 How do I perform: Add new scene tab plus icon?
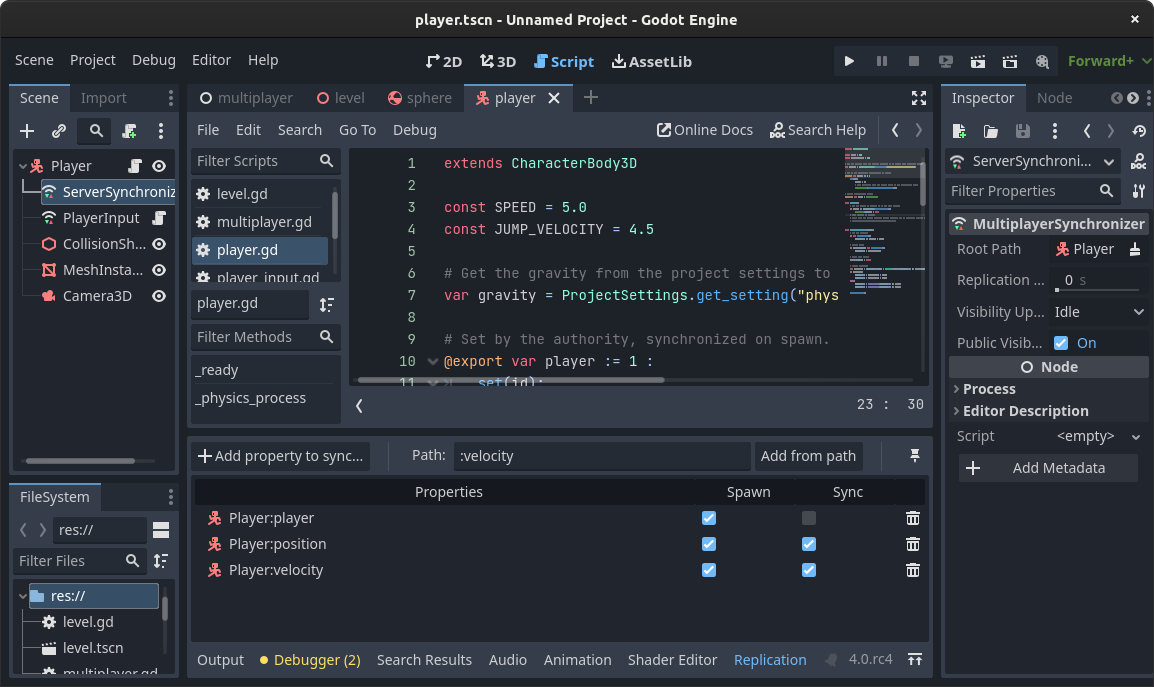click(x=590, y=97)
